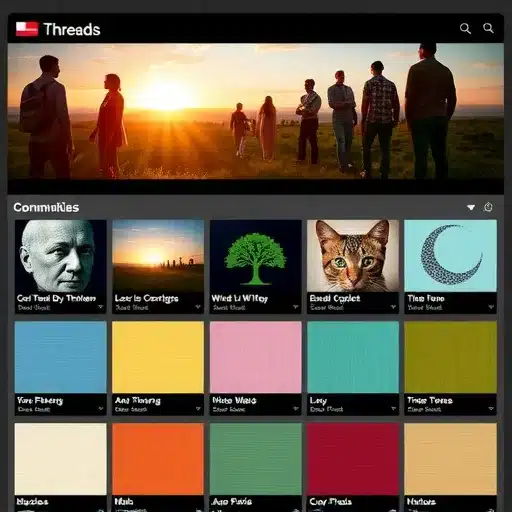Expand the chevron under the cat tile
Screen dimensions: 512x512
pos(393,307)
